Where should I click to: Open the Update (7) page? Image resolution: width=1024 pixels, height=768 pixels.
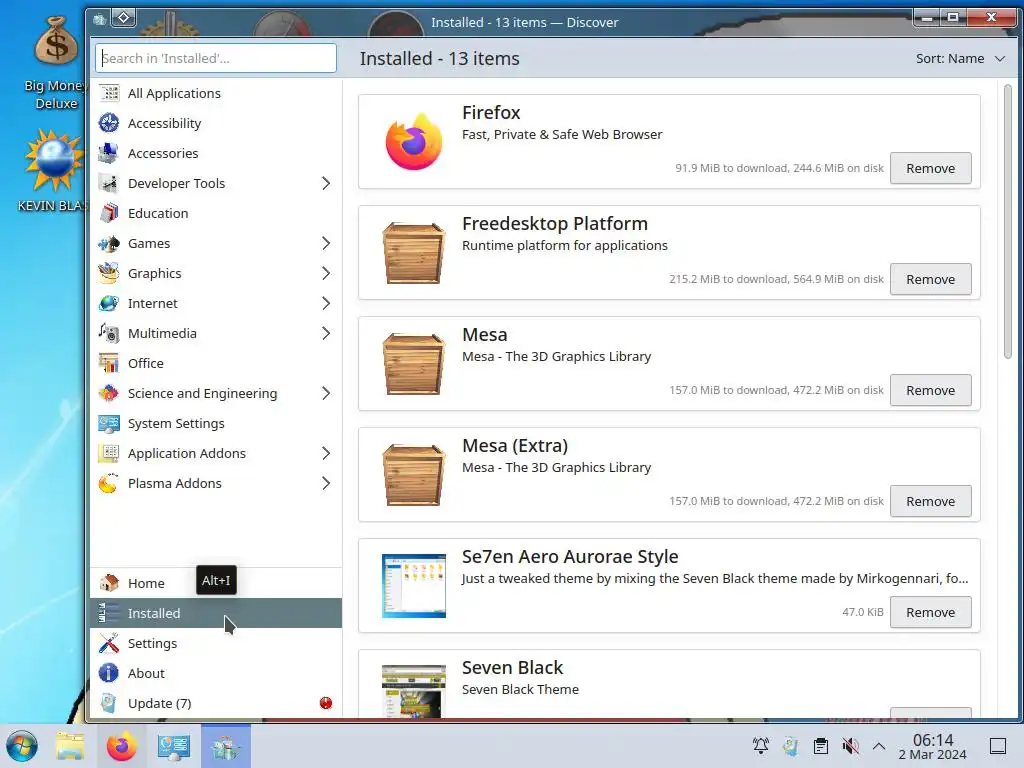[216, 703]
